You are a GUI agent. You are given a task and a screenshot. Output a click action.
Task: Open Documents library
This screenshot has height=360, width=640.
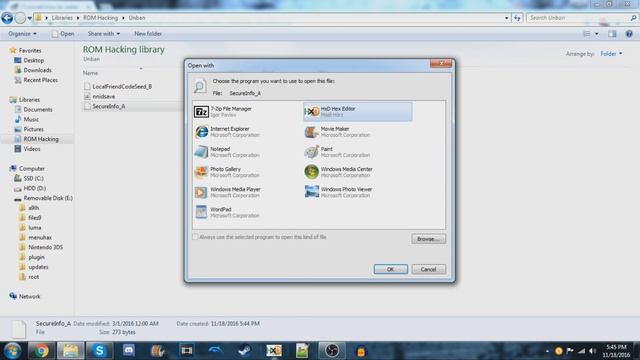pyautogui.click(x=38, y=109)
